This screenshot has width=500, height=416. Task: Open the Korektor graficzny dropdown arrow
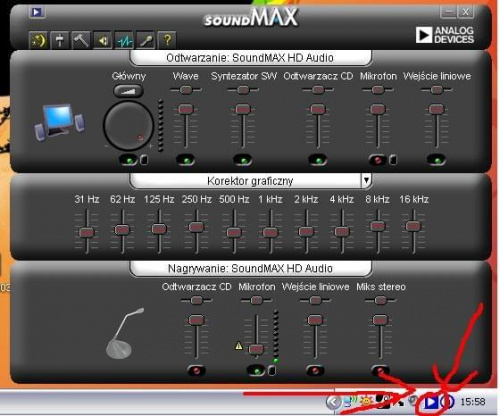click(x=366, y=181)
